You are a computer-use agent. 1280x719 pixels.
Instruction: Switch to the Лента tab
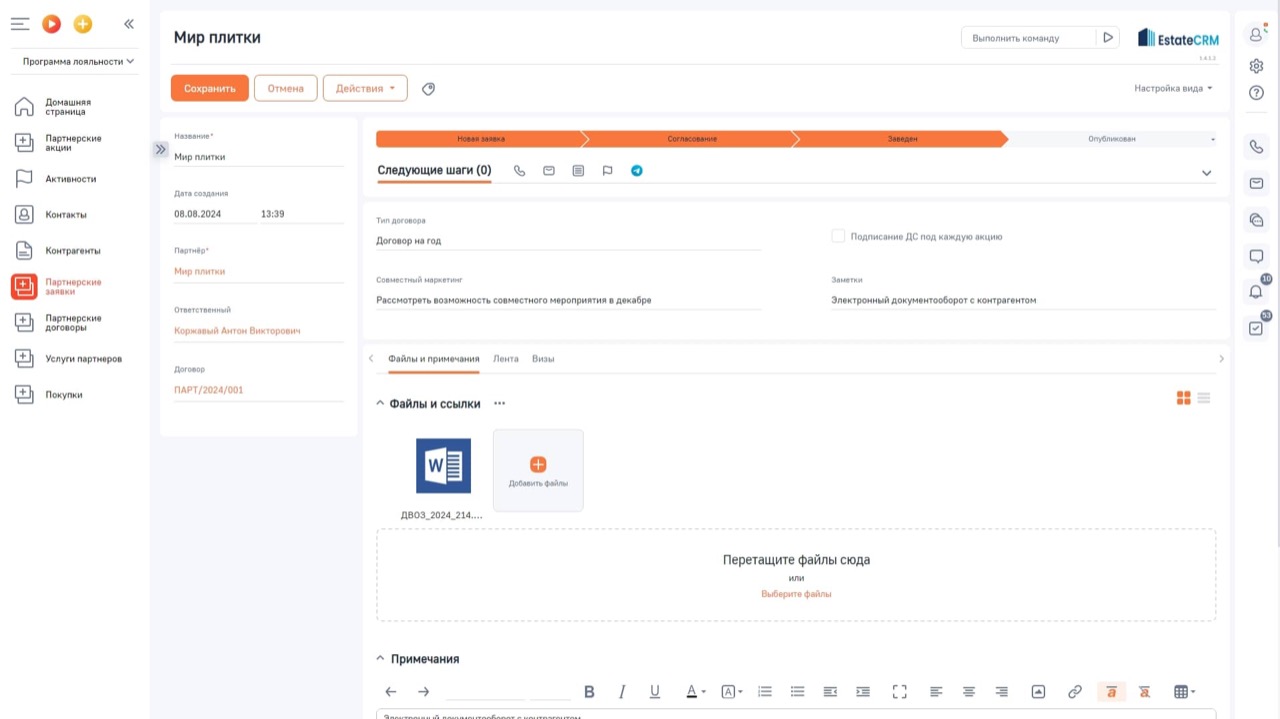[x=506, y=358]
